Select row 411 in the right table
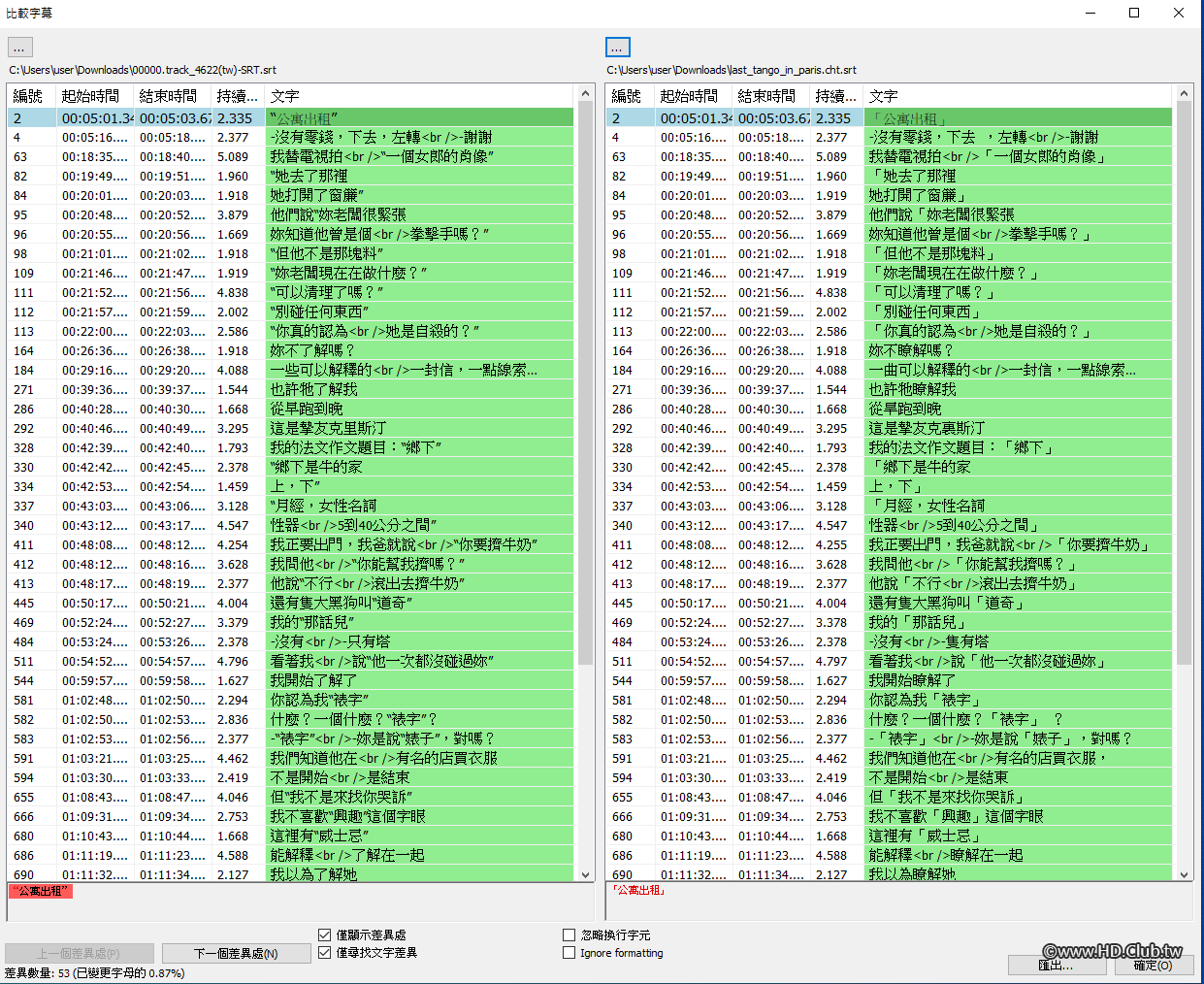This screenshot has height=984, width=1204. (x=873, y=543)
